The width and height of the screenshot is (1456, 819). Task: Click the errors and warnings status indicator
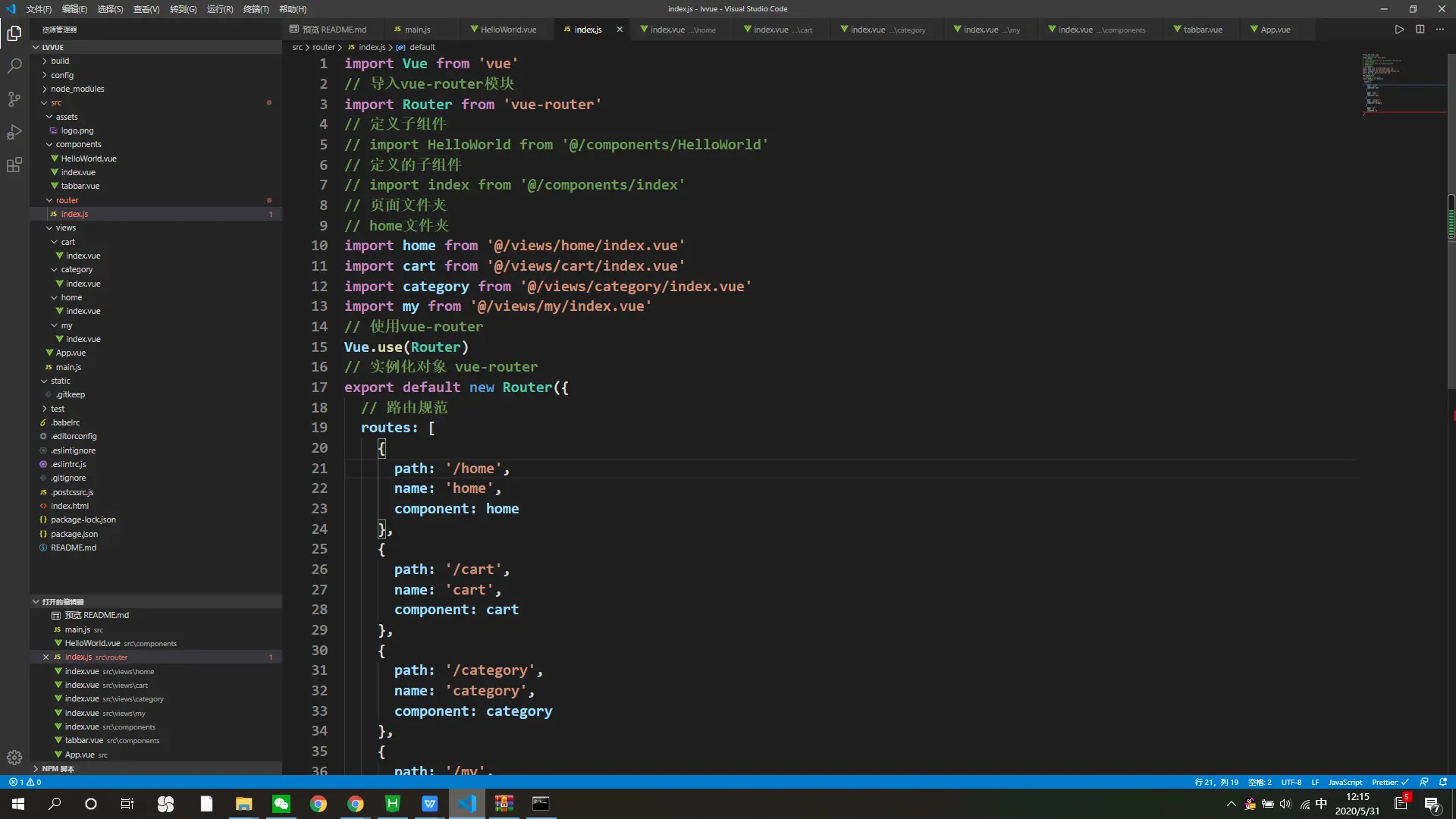coord(25,782)
